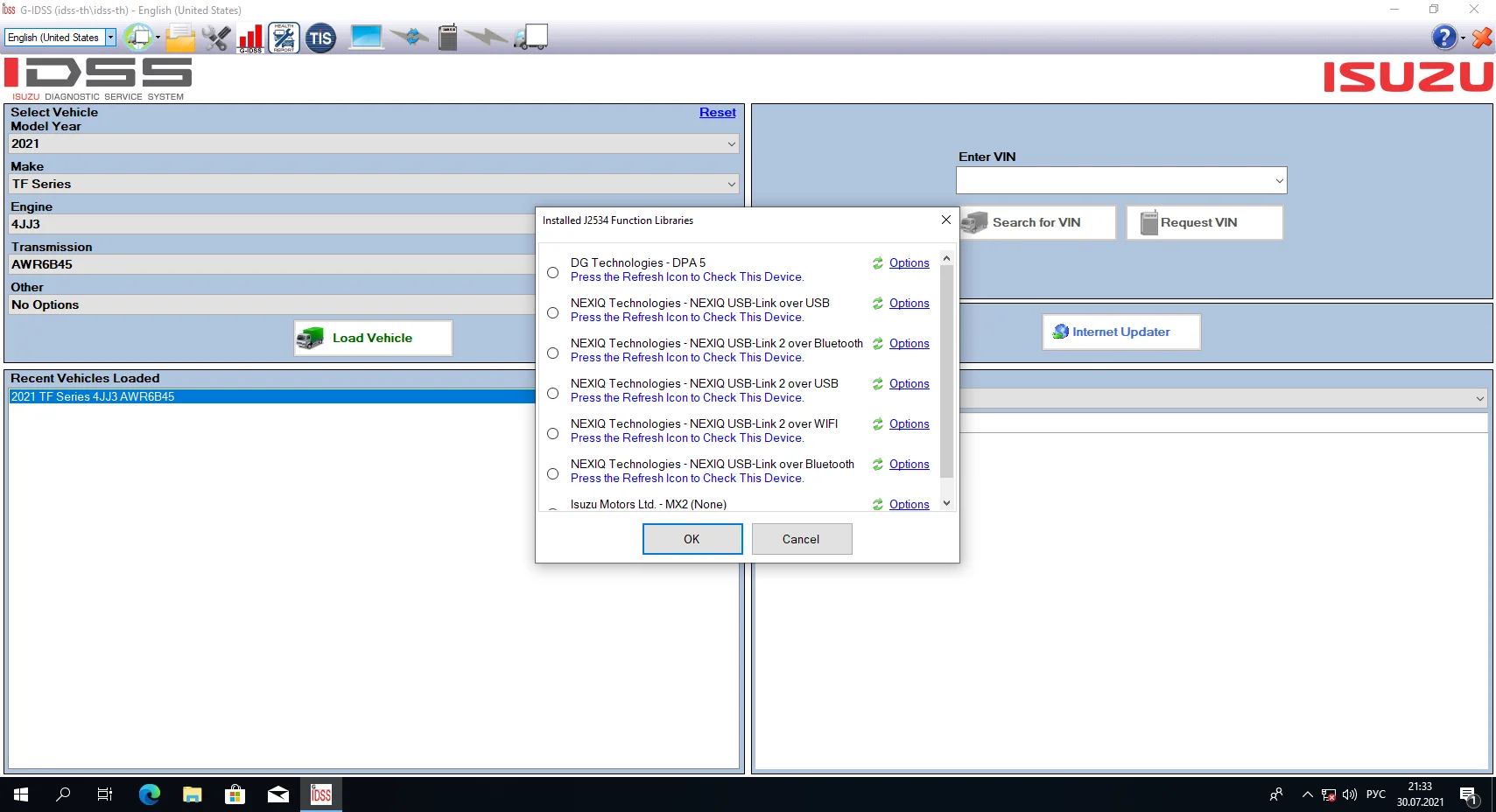Screen dimensions: 1496x812
Task: Open Microsoft Store from the taskbar
Action: tap(235, 794)
